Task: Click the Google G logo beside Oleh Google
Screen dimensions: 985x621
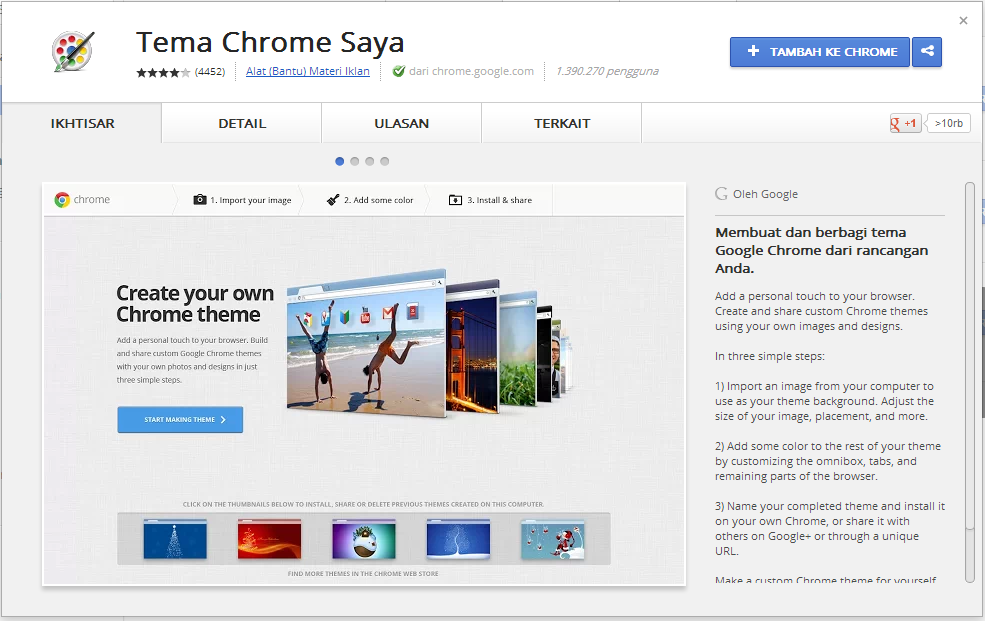Action: coord(722,194)
